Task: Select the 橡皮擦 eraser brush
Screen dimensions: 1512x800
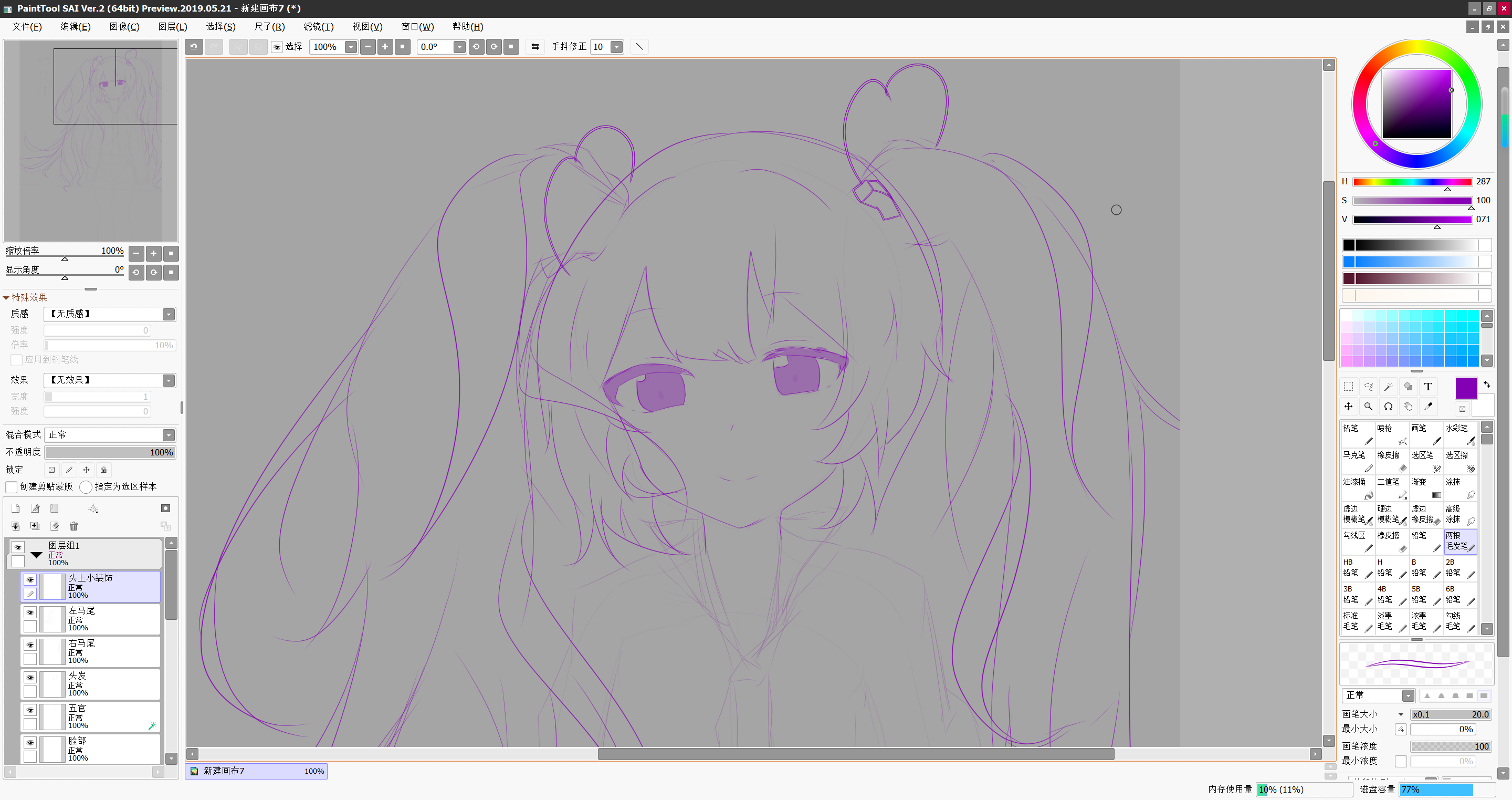Action: pos(1391,461)
